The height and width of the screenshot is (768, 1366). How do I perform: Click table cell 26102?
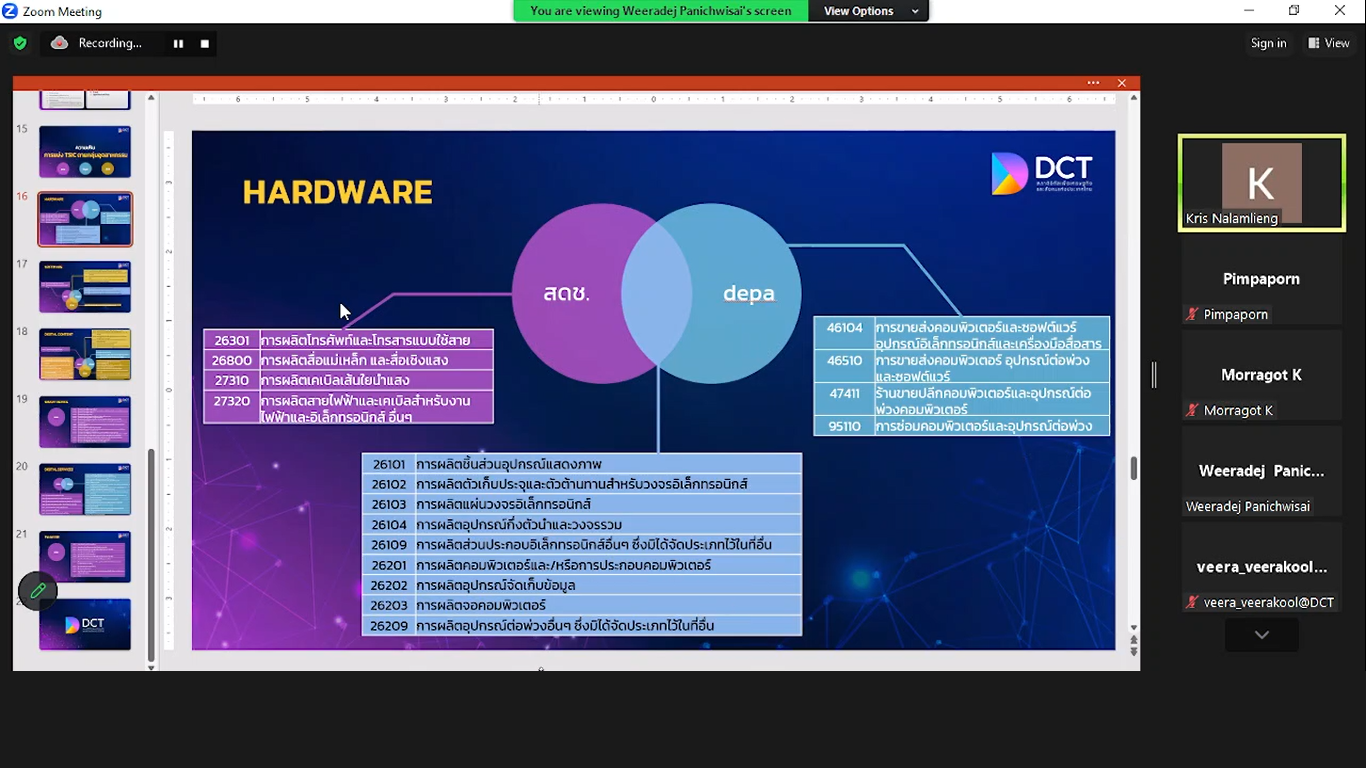pyautogui.click(x=388, y=484)
